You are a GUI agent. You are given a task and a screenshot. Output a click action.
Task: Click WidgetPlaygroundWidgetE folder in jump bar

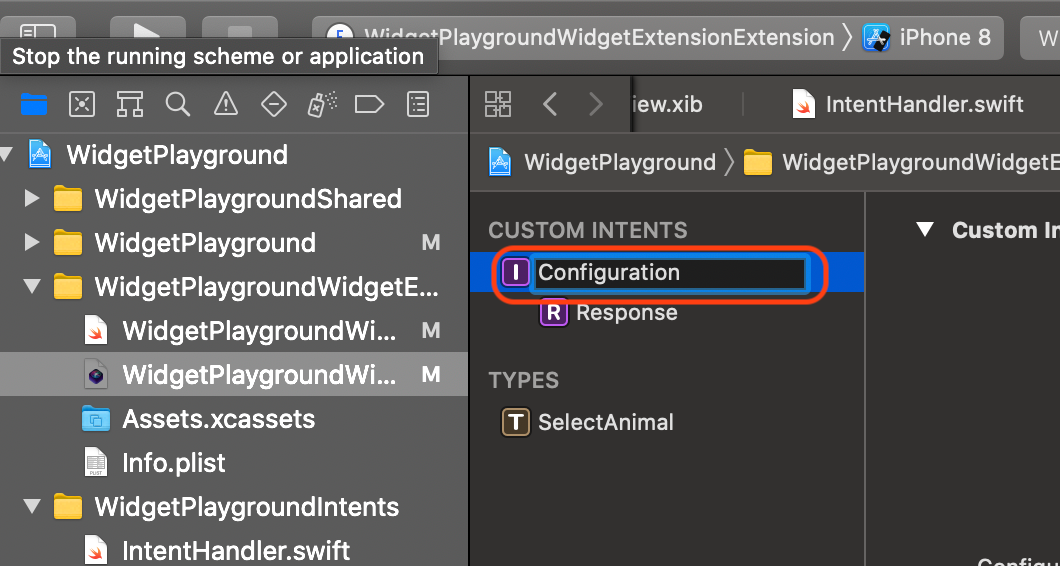click(901, 162)
